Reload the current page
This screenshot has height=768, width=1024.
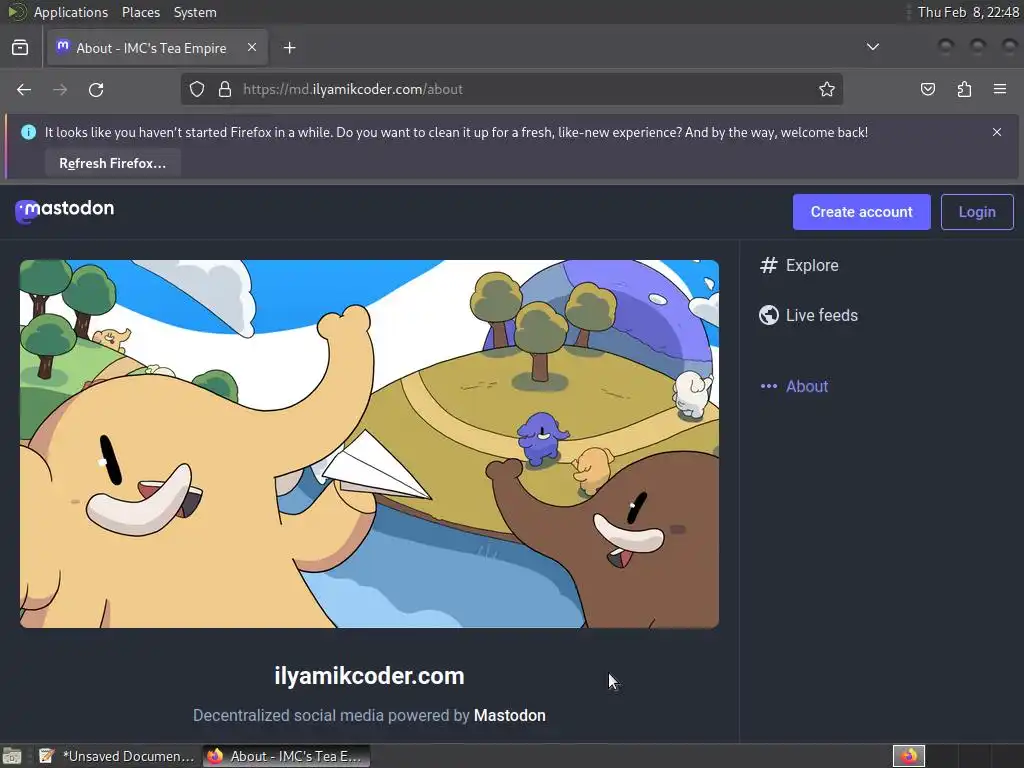coord(96,89)
